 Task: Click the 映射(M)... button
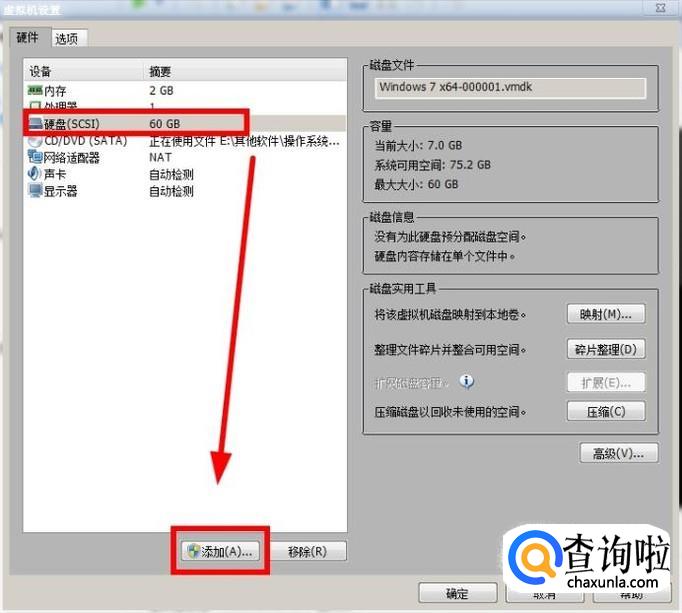[606, 315]
